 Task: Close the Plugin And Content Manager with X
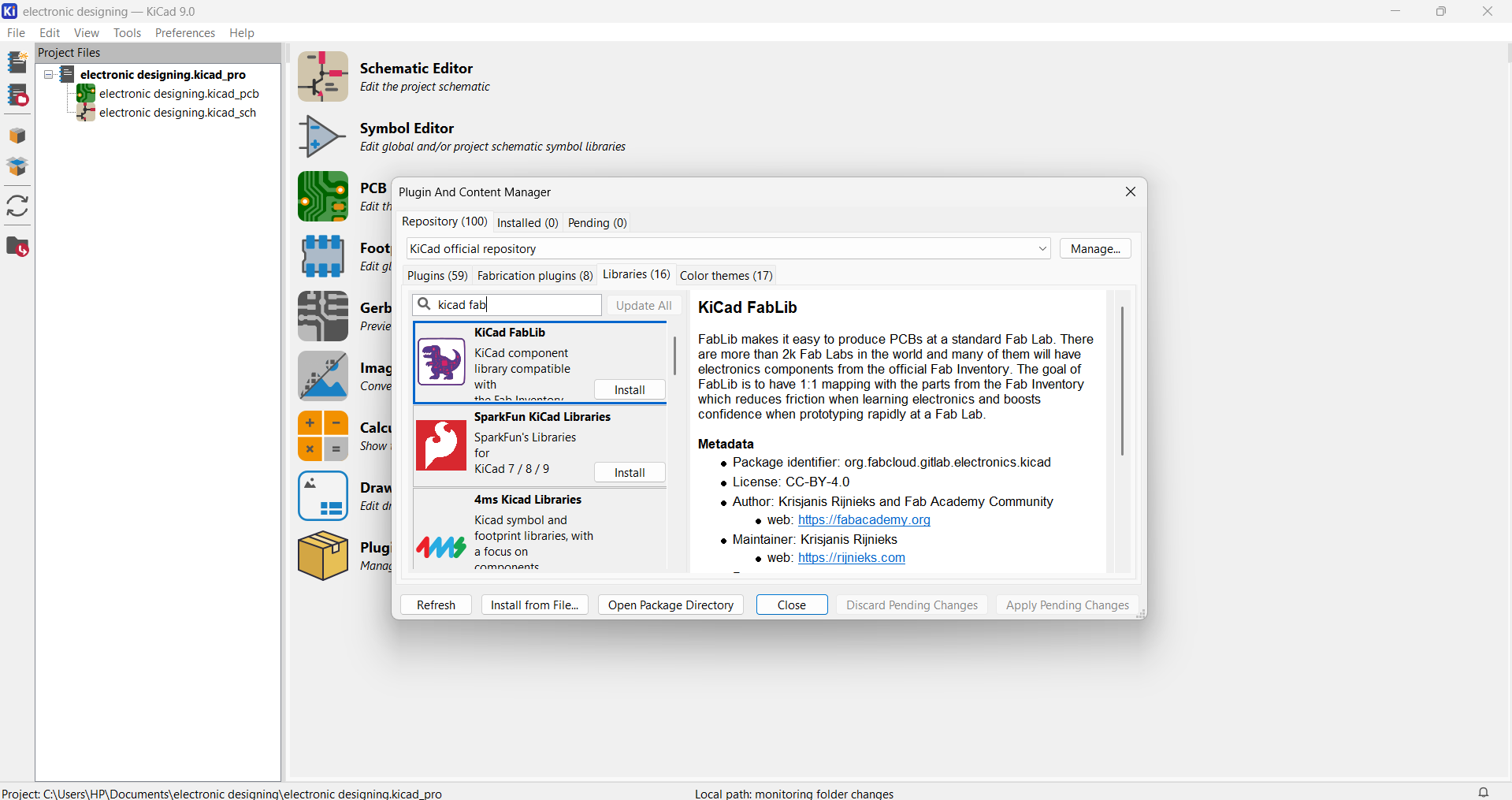click(x=1131, y=192)
